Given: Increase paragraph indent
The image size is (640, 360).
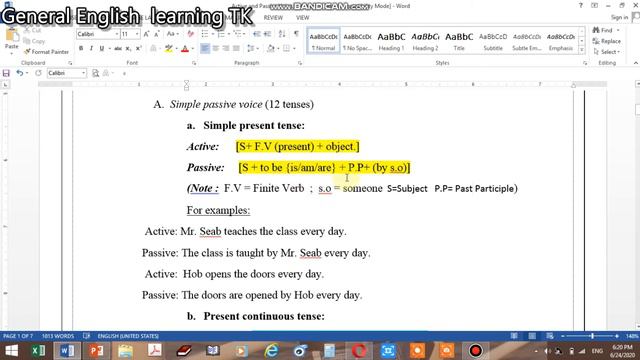Looking at the screenshot, I should 267,34.
